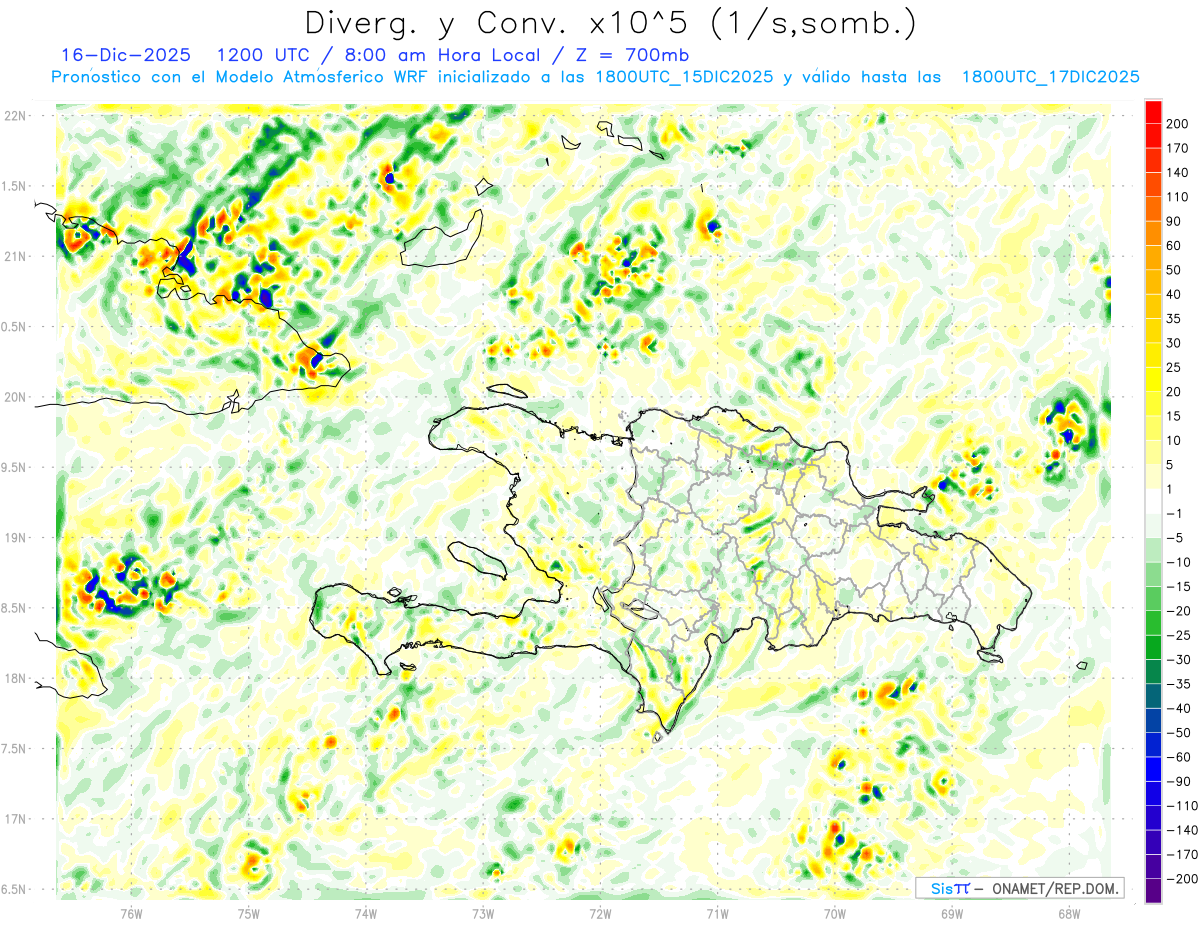Screen dimensions: 1200x927
Task: Click the "-5" colorbar value
Action: click(x=1175, y=537)
